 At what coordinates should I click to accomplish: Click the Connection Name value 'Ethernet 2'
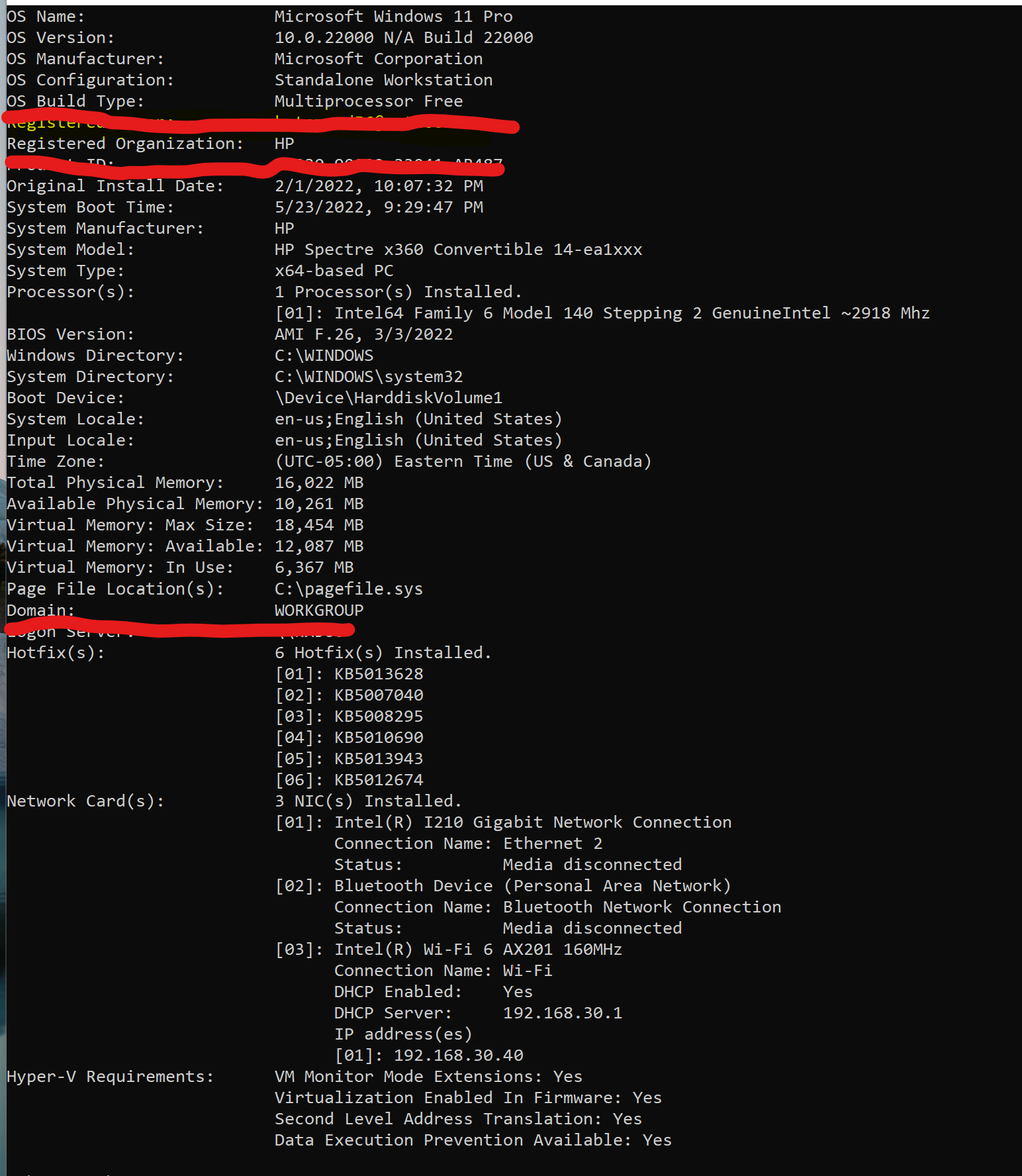[553, 843]
